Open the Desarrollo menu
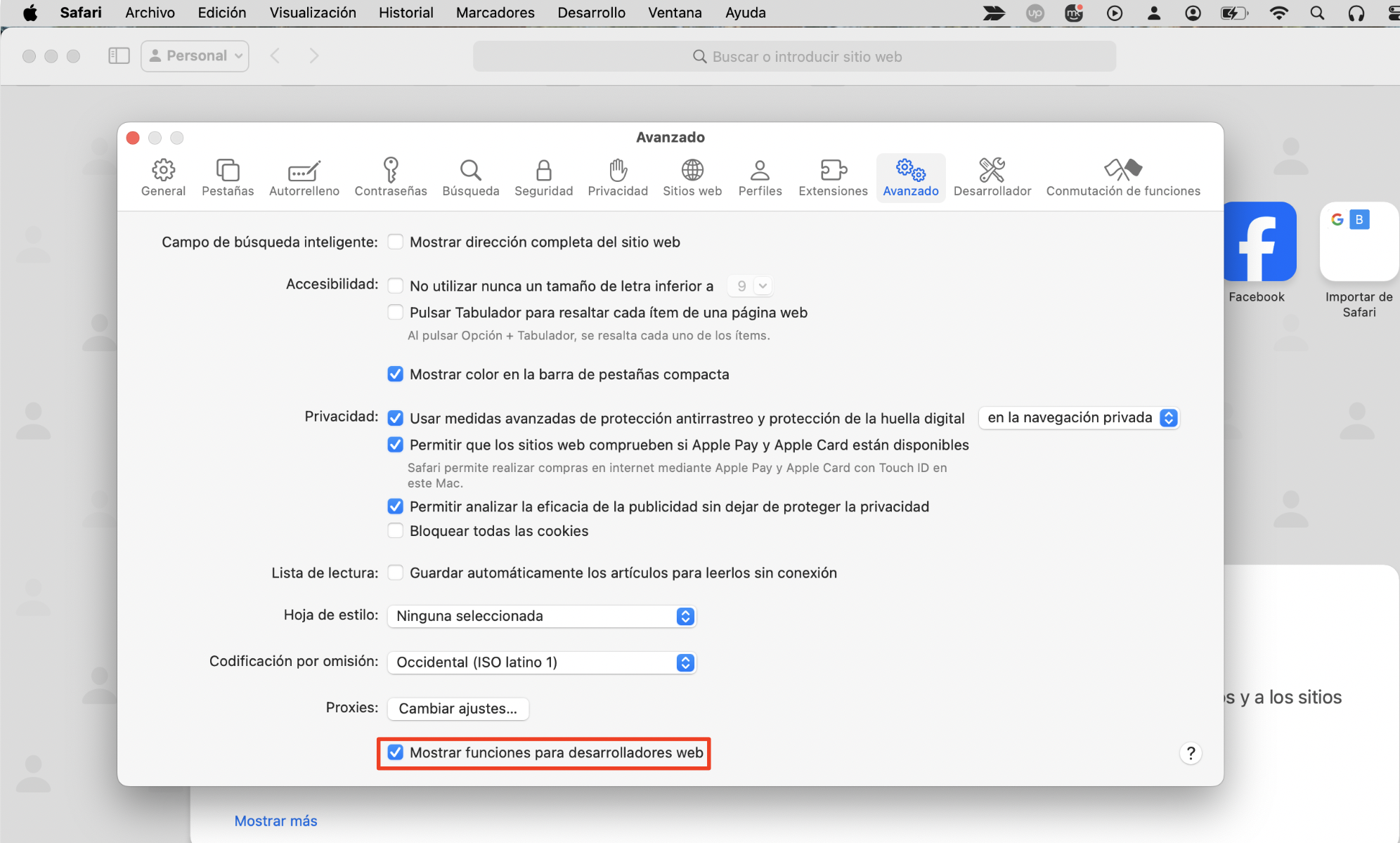 pos(591,13)
